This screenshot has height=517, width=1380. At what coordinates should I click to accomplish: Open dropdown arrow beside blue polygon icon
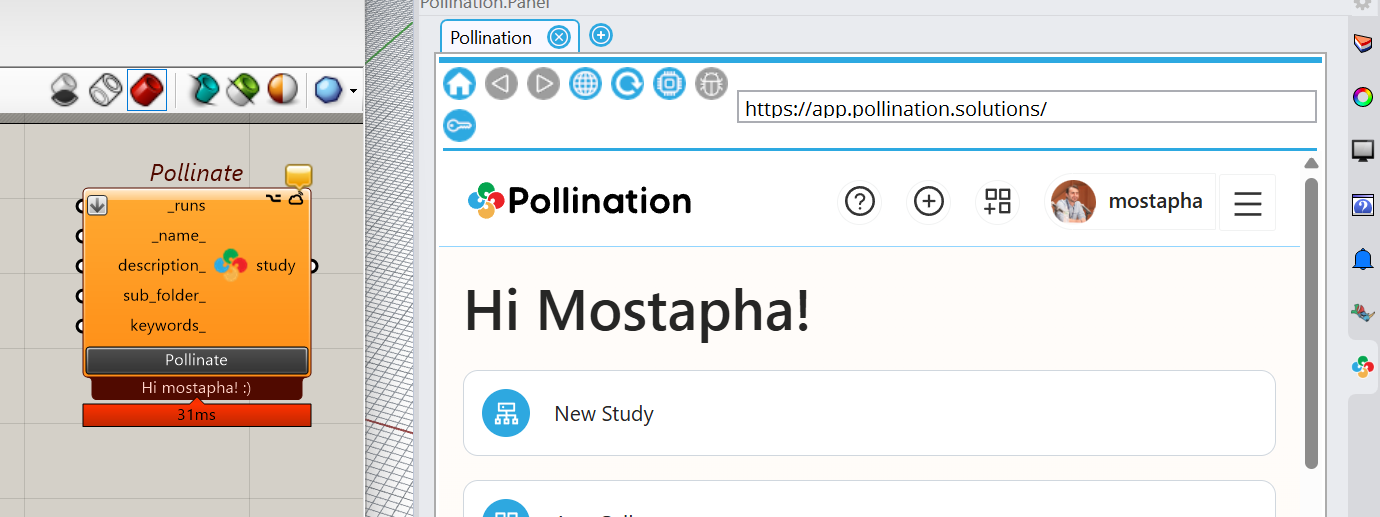coord(353,91)
